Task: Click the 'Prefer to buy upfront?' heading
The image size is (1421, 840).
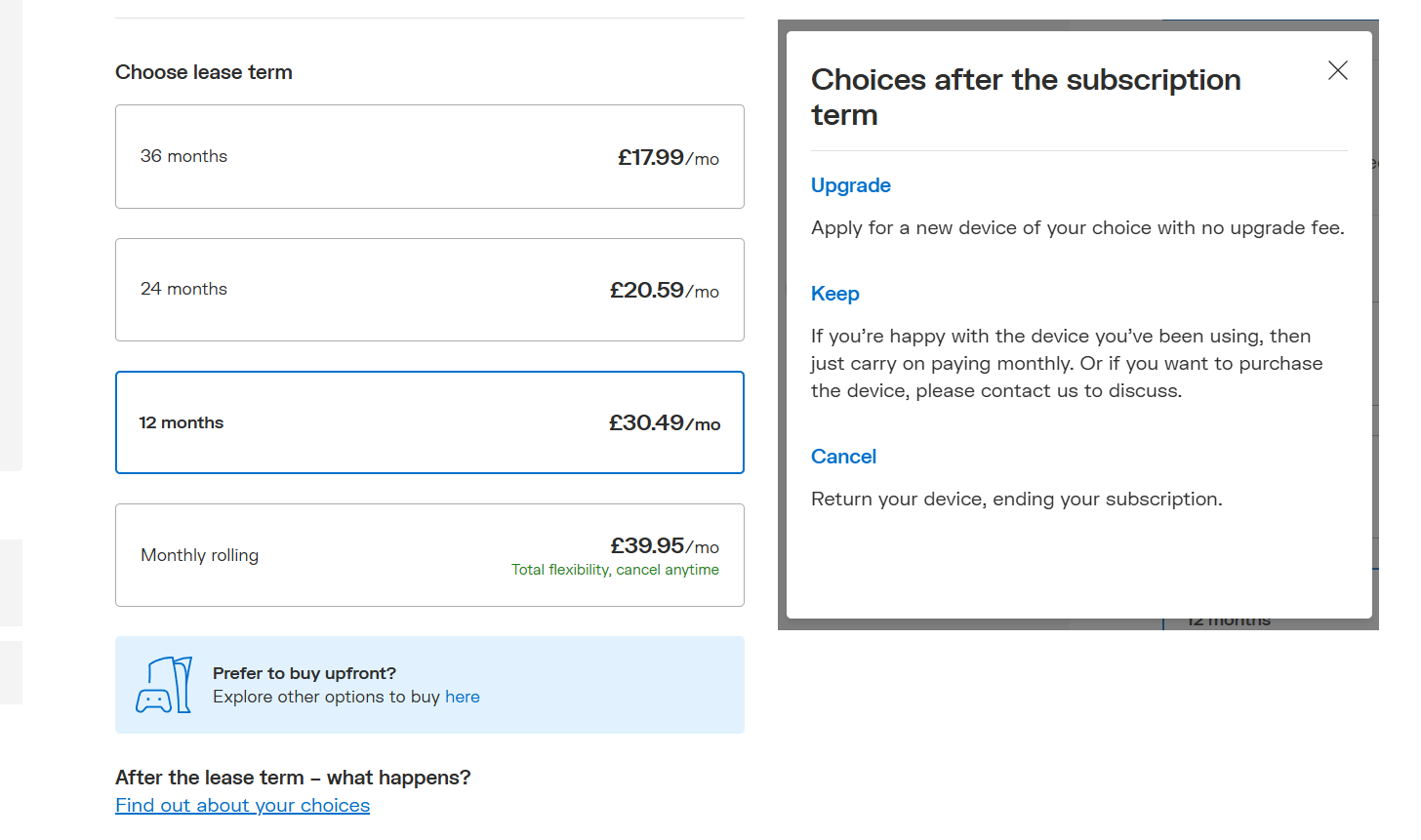Action: tap(304, 673)
